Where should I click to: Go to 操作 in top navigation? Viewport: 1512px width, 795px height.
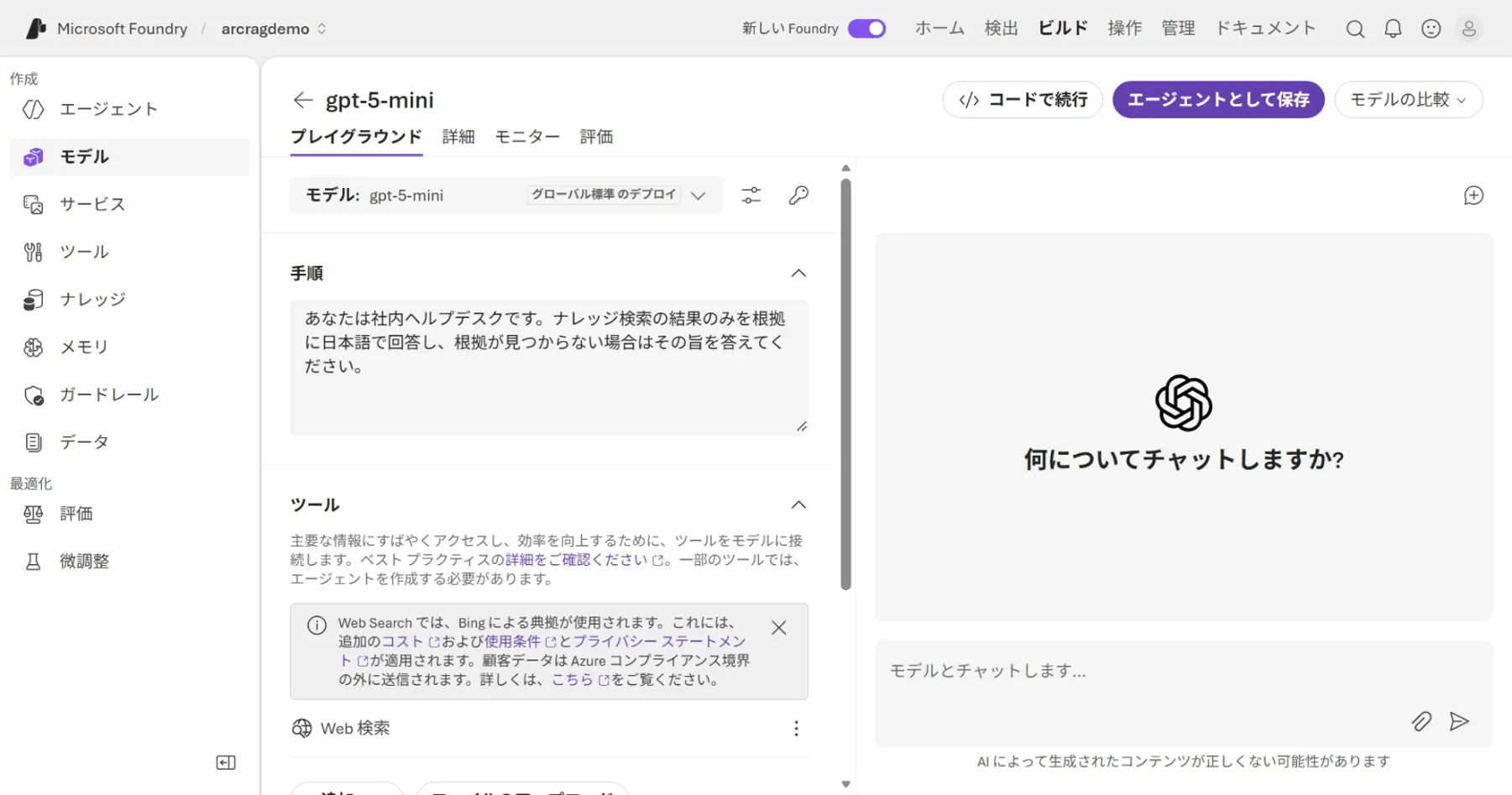coord(1125,29)
